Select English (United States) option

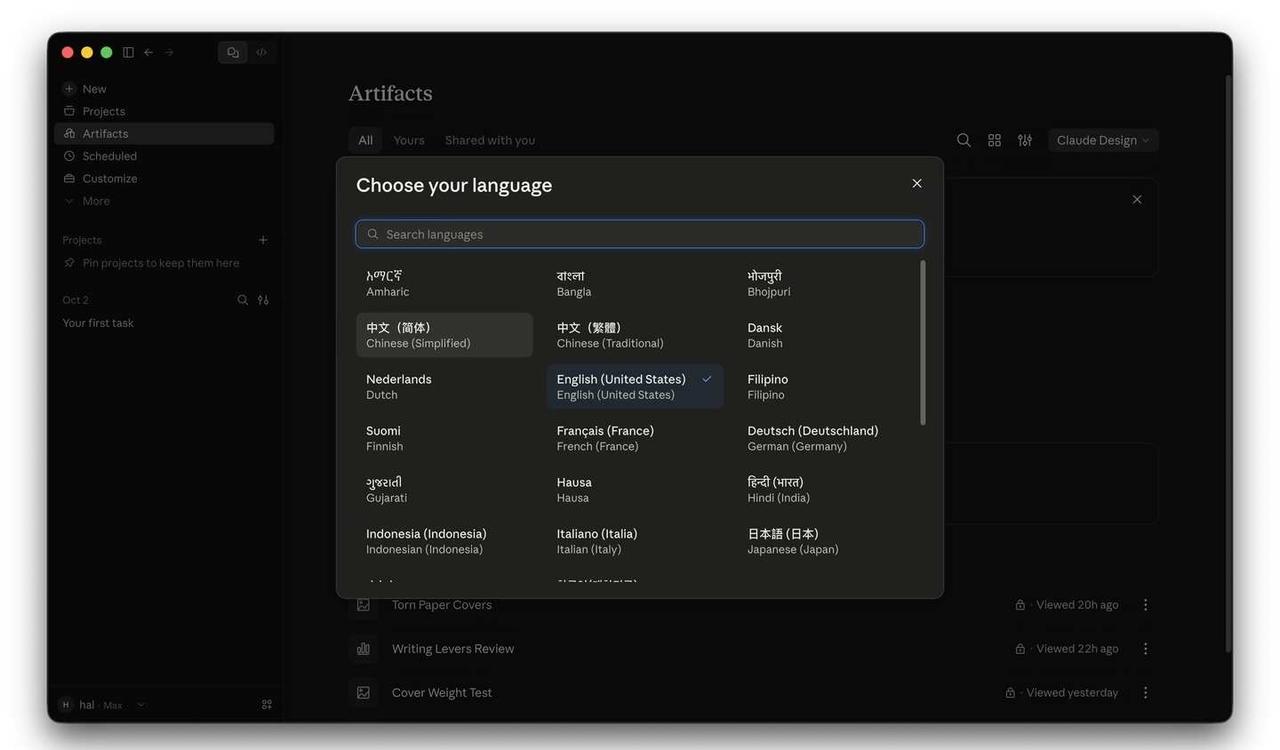(635, 387)
